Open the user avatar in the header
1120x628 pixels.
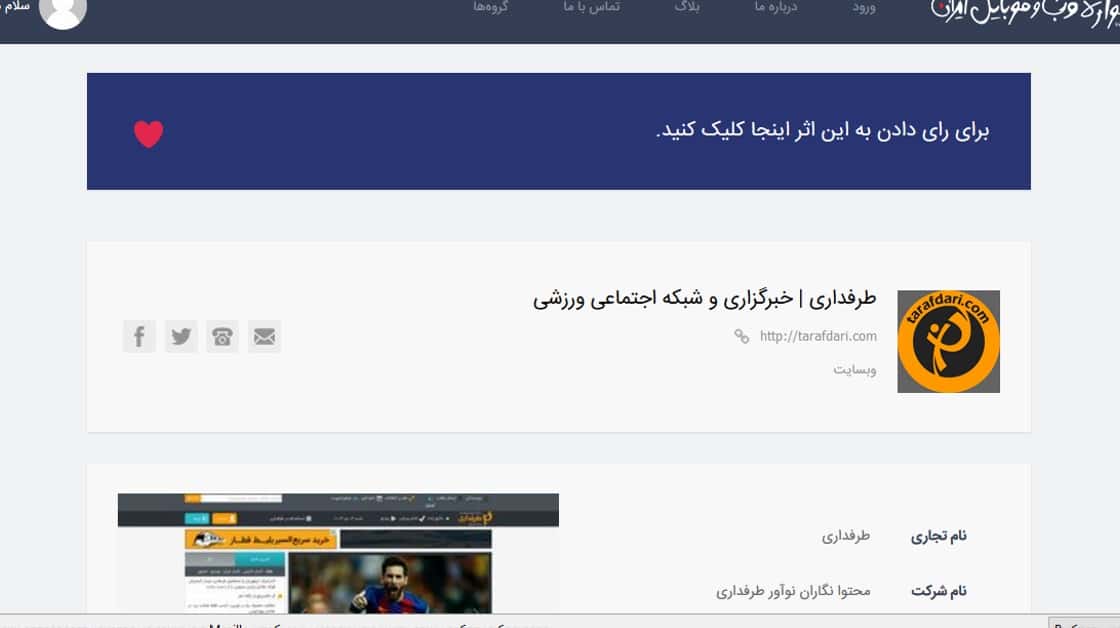[x=63, y=9]
